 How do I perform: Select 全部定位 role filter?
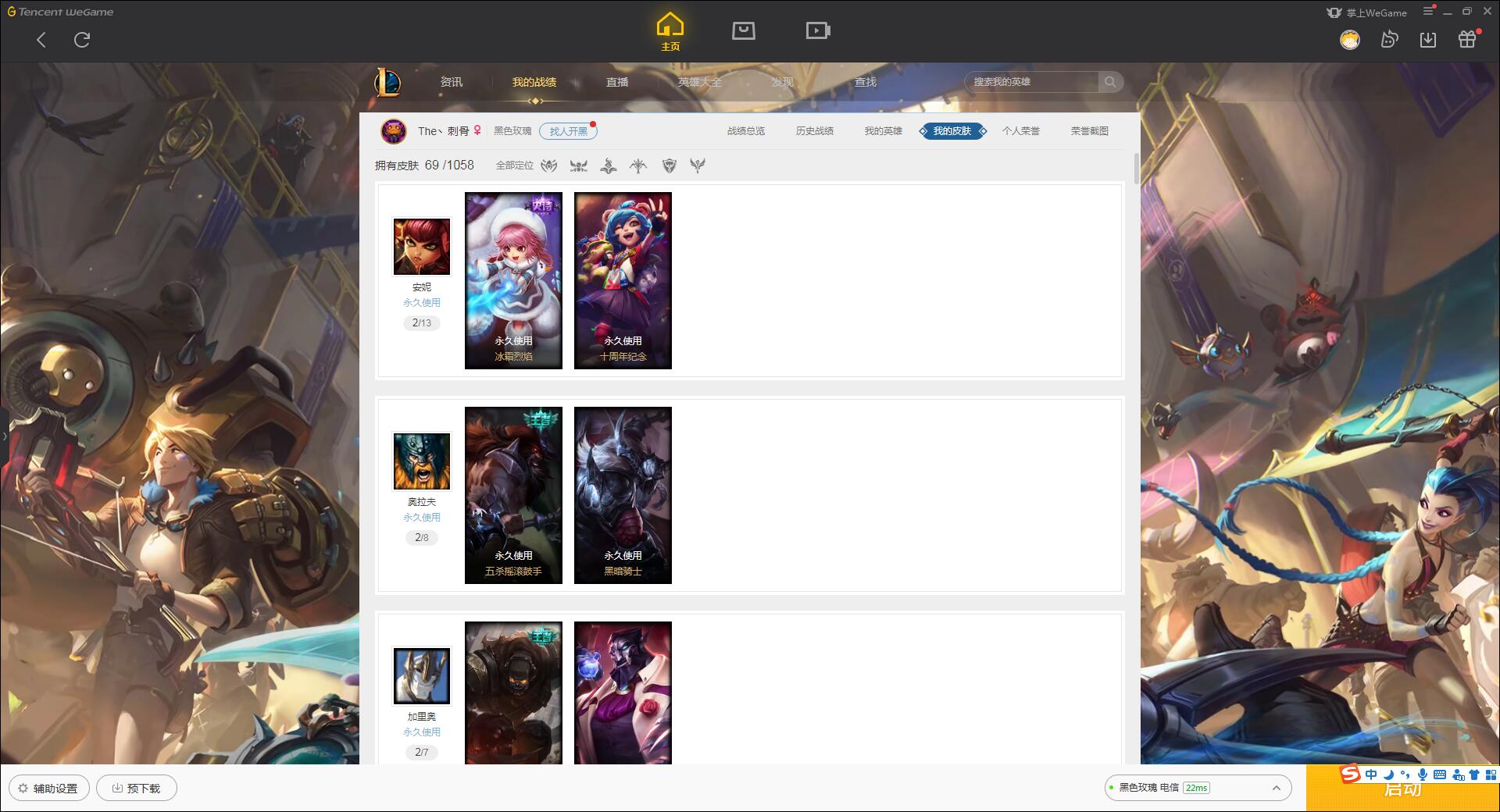(515, 166)
